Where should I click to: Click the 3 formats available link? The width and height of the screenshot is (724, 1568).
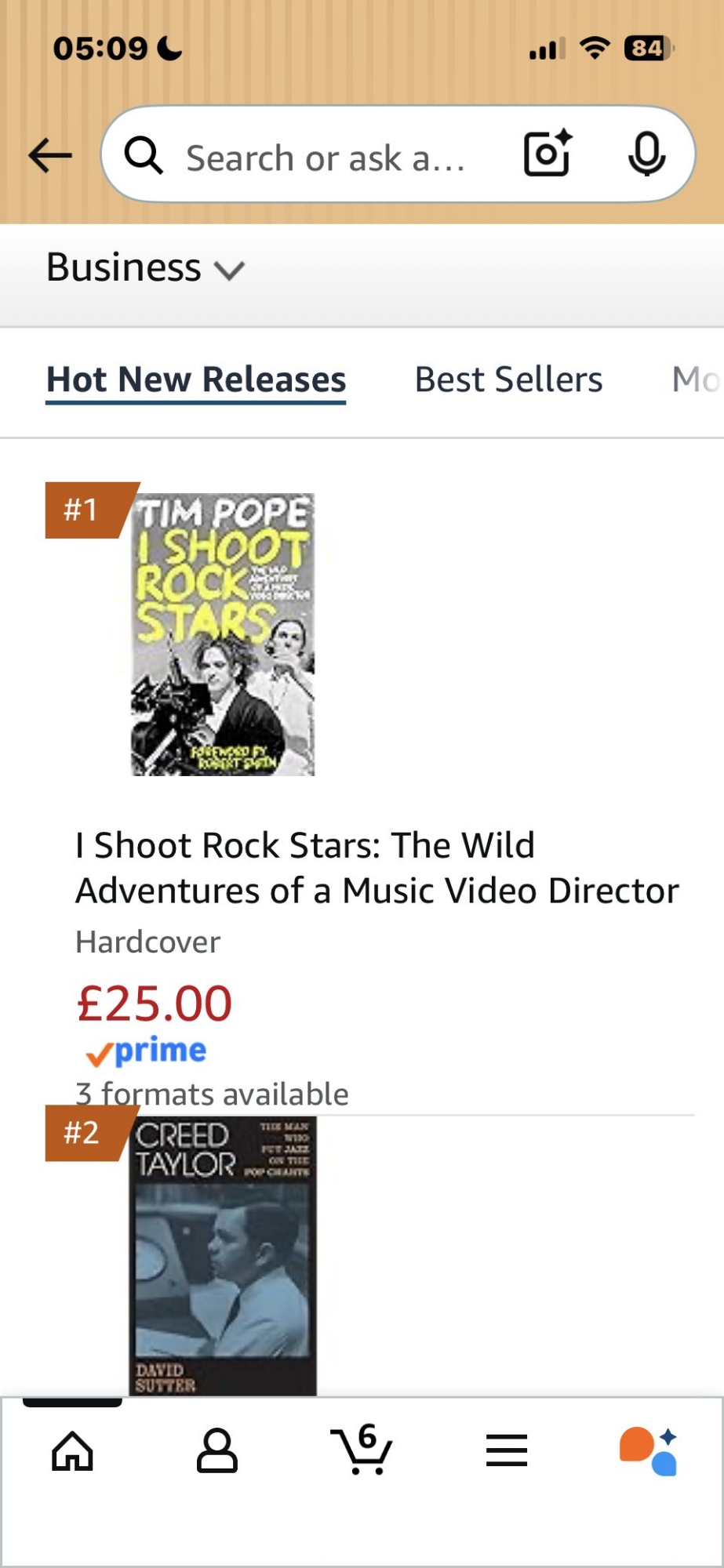coord(212,1094)
